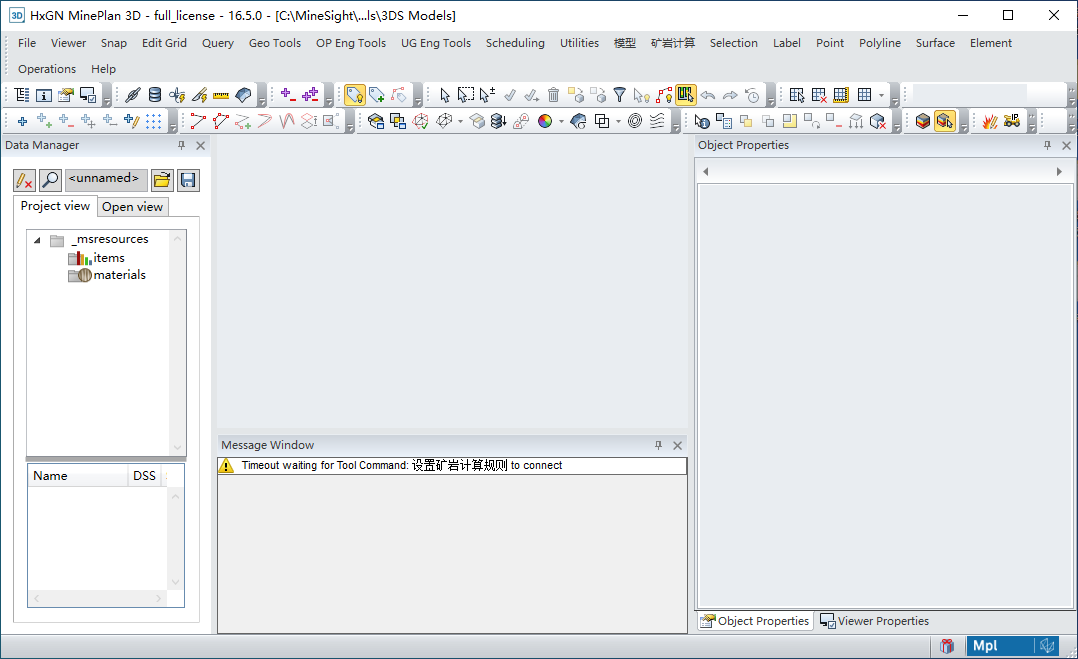Click the red open polyline icon

click(x=198, y=122)
